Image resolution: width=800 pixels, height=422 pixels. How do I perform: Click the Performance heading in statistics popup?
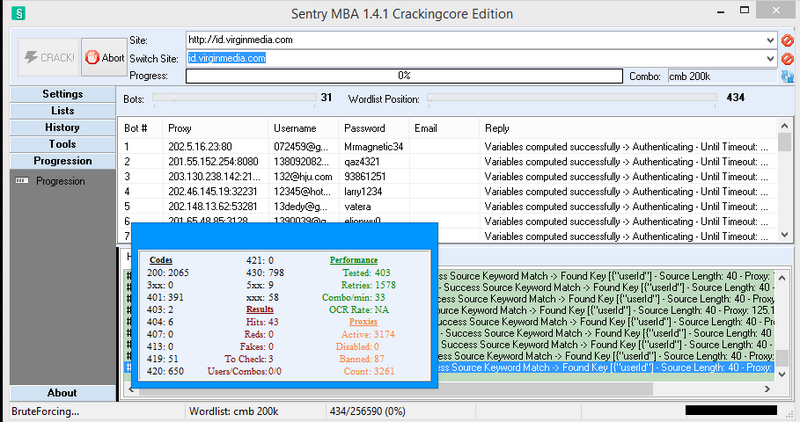tap(354, 260)
